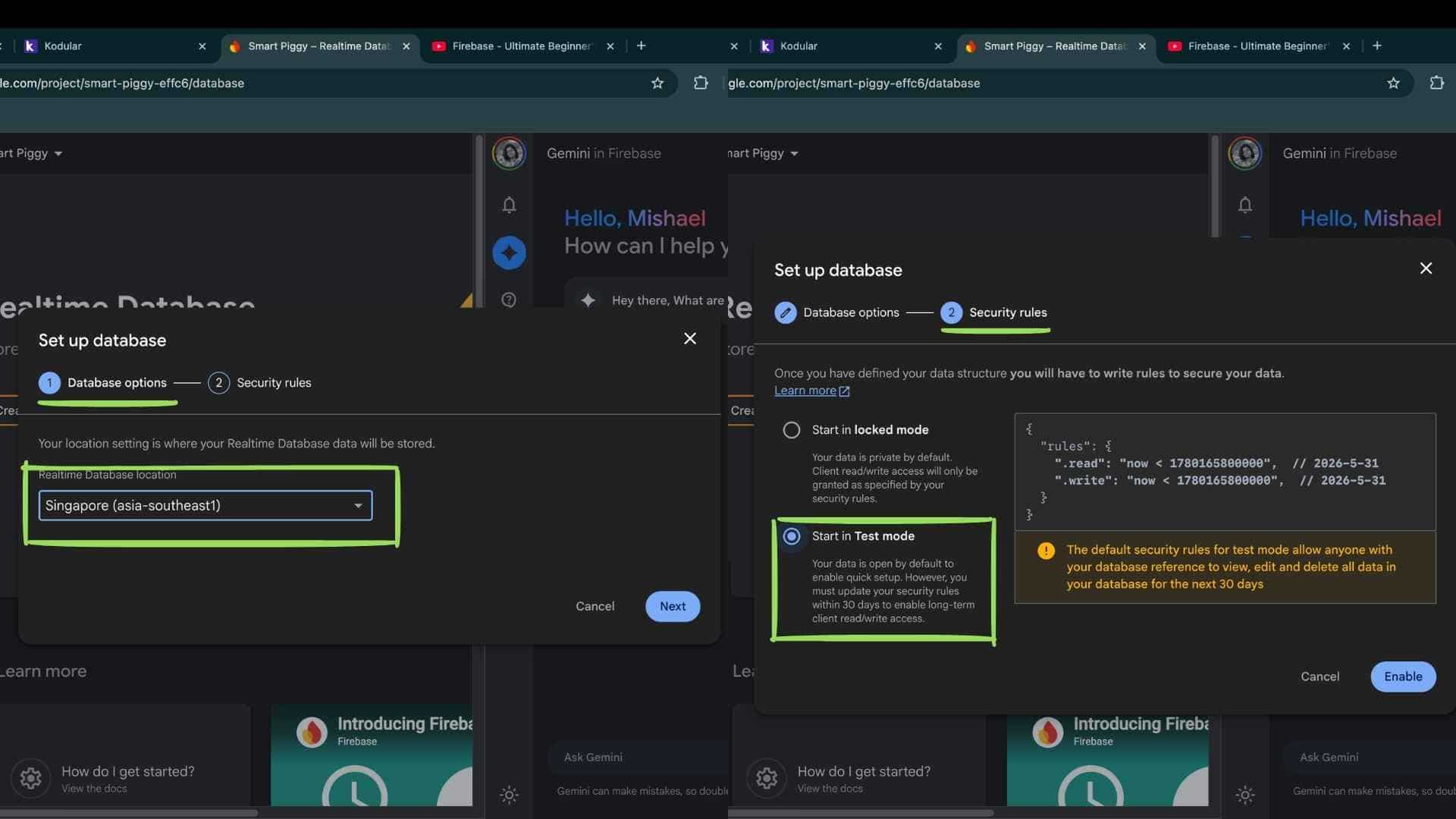Viewport: 1456px width, 819px height.
Task: Open the 'Introducing Firebase' video thumbnail in right console
Action: click(x=1108, y=755)
